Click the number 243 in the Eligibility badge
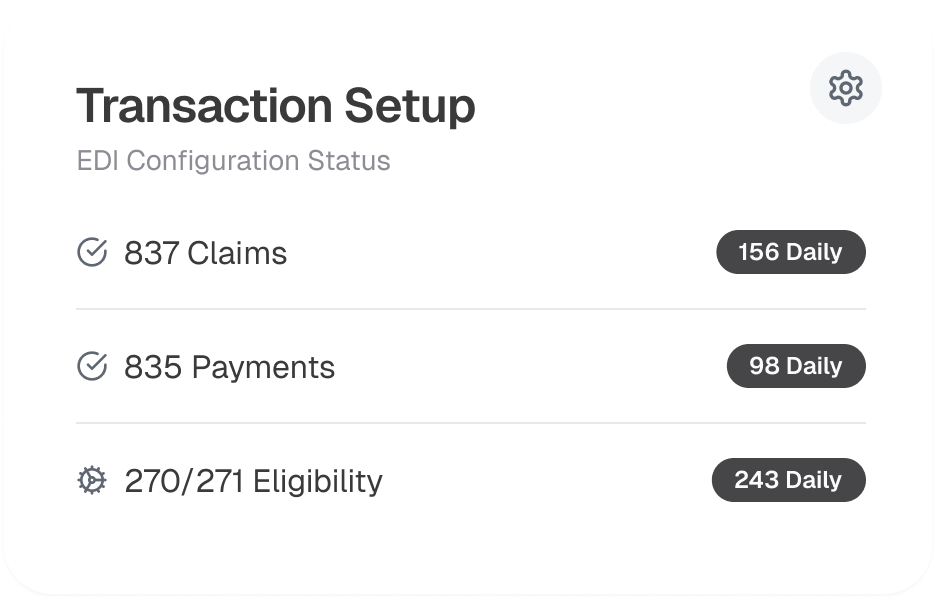Image resolution: width=936 pixels, height=600 pixels. [756, 480]
